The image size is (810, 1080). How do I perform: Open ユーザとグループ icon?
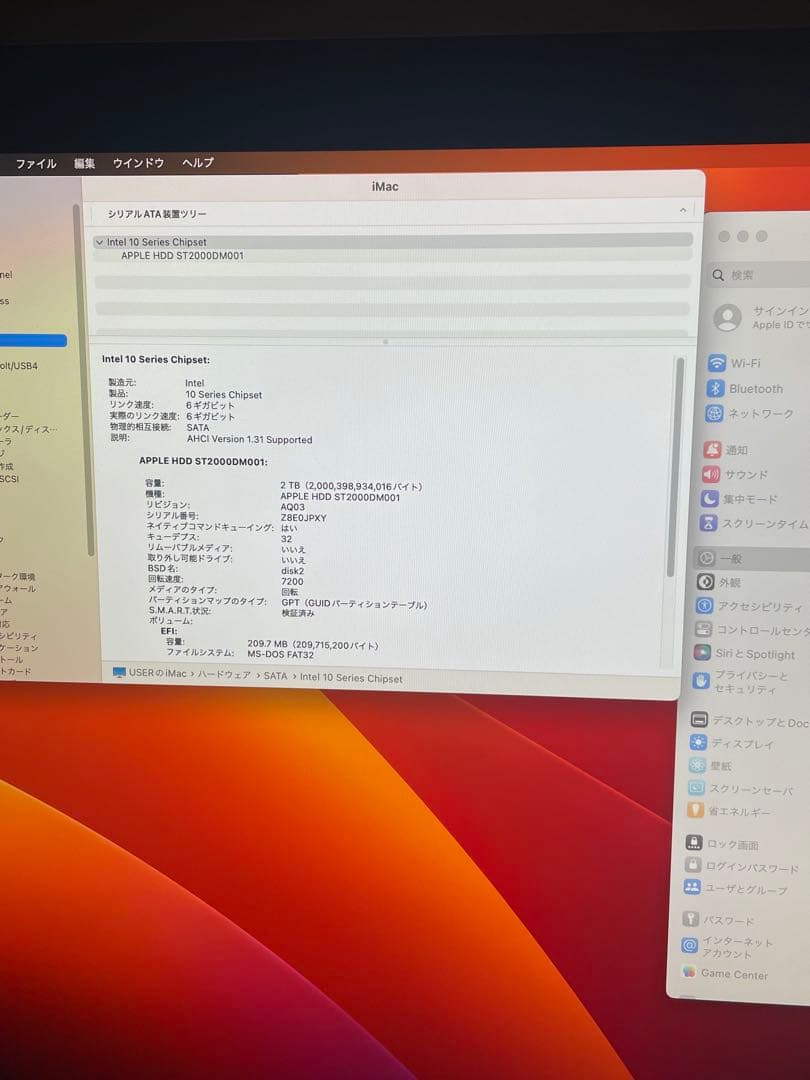[x=692, y=886]
